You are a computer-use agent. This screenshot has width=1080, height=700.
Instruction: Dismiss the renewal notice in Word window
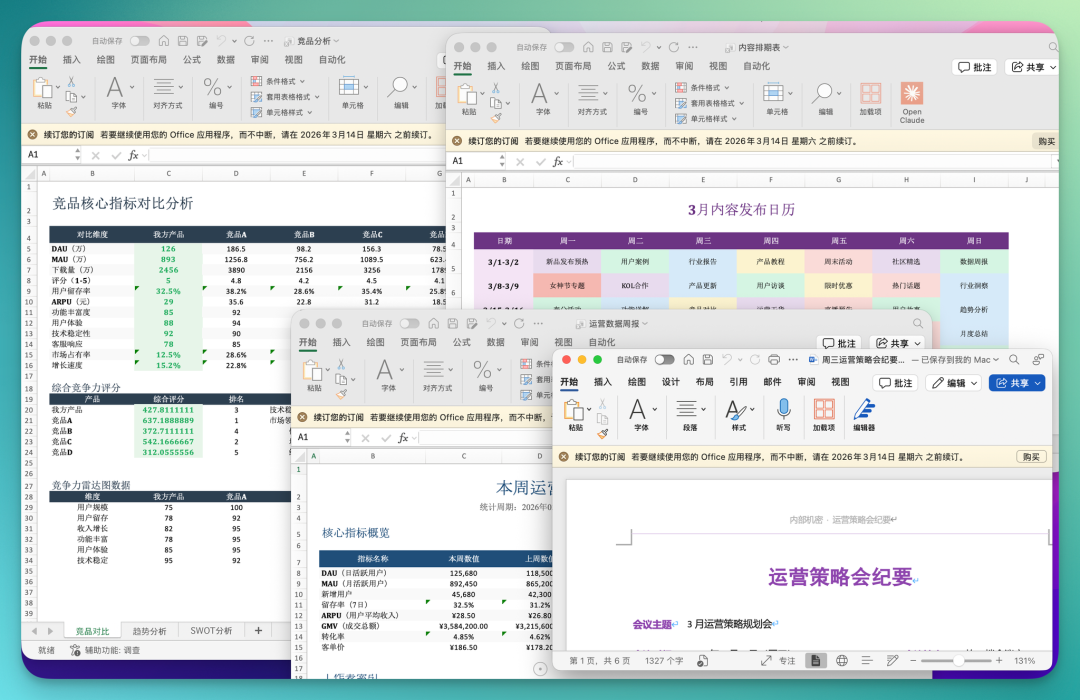click(x=563, y=457)
